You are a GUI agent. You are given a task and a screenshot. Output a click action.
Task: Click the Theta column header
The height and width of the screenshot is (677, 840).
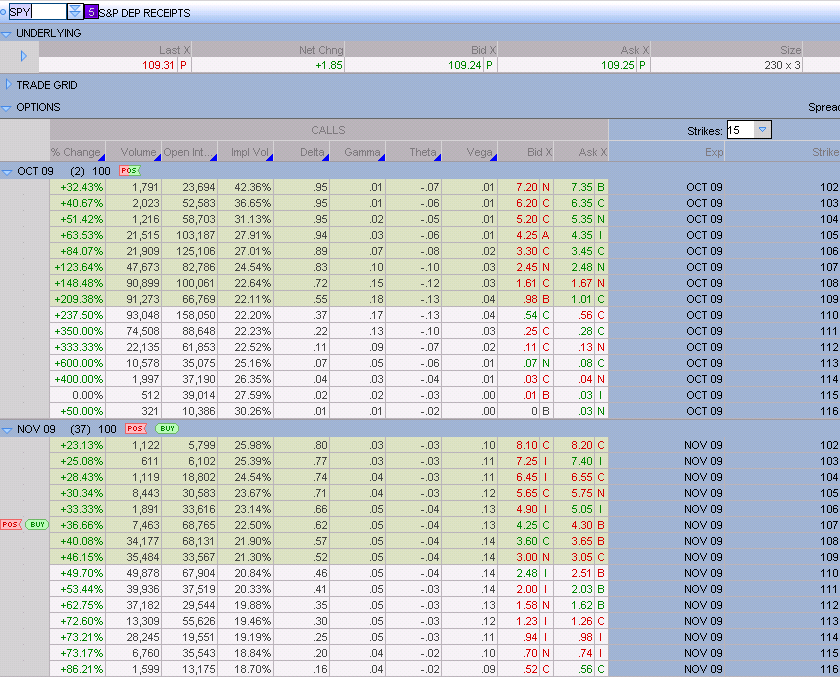tap(414, 152)
